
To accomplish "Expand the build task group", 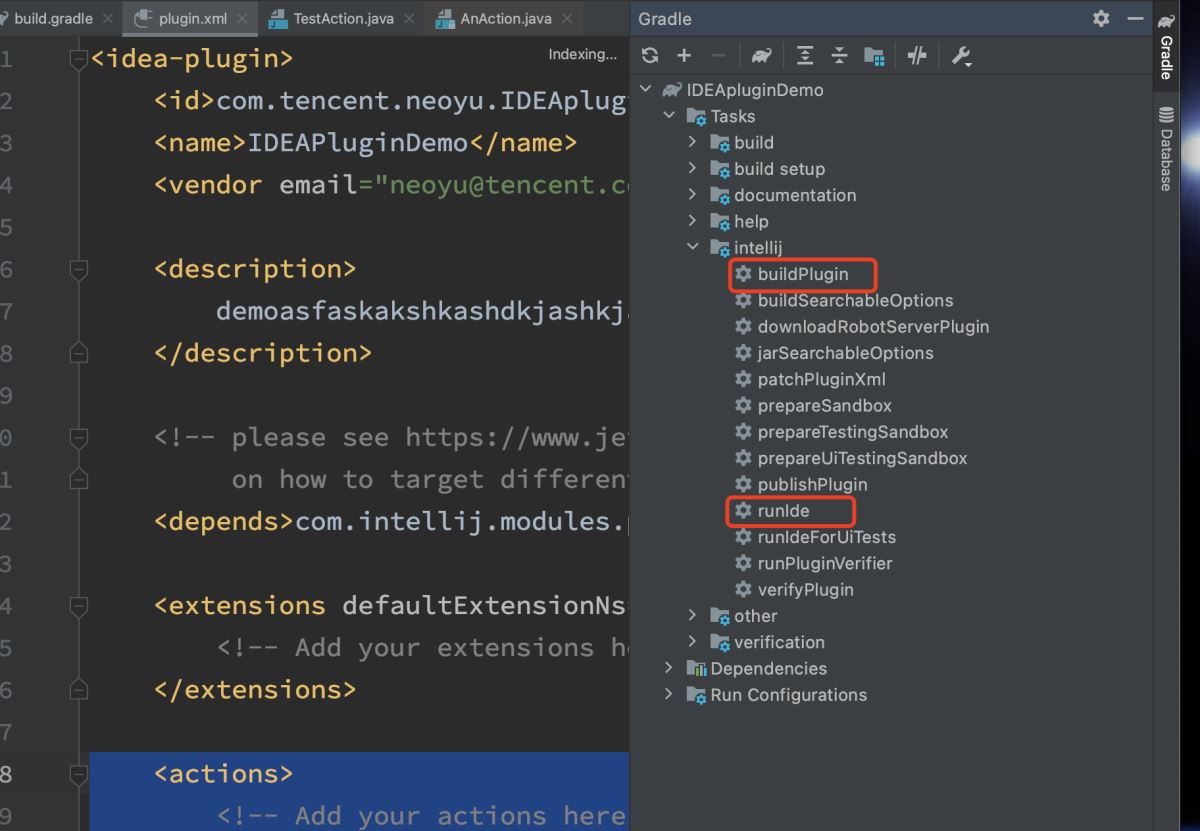I will [x=692, y=142].
